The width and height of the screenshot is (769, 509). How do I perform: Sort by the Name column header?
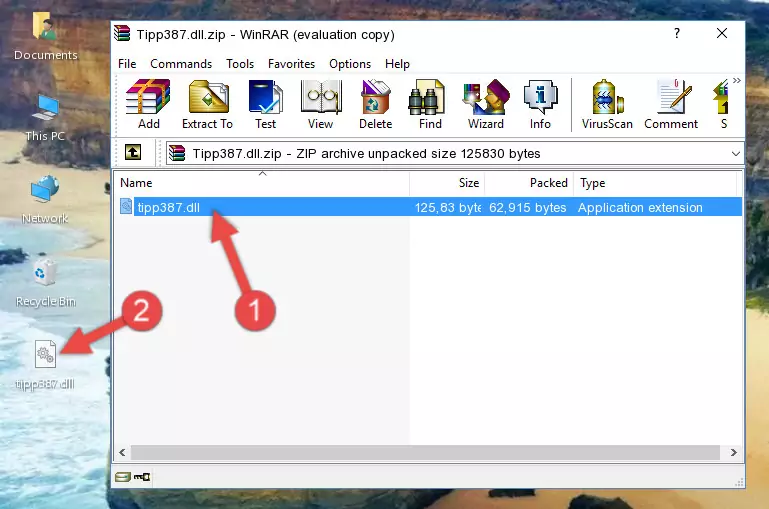point(262,183)
